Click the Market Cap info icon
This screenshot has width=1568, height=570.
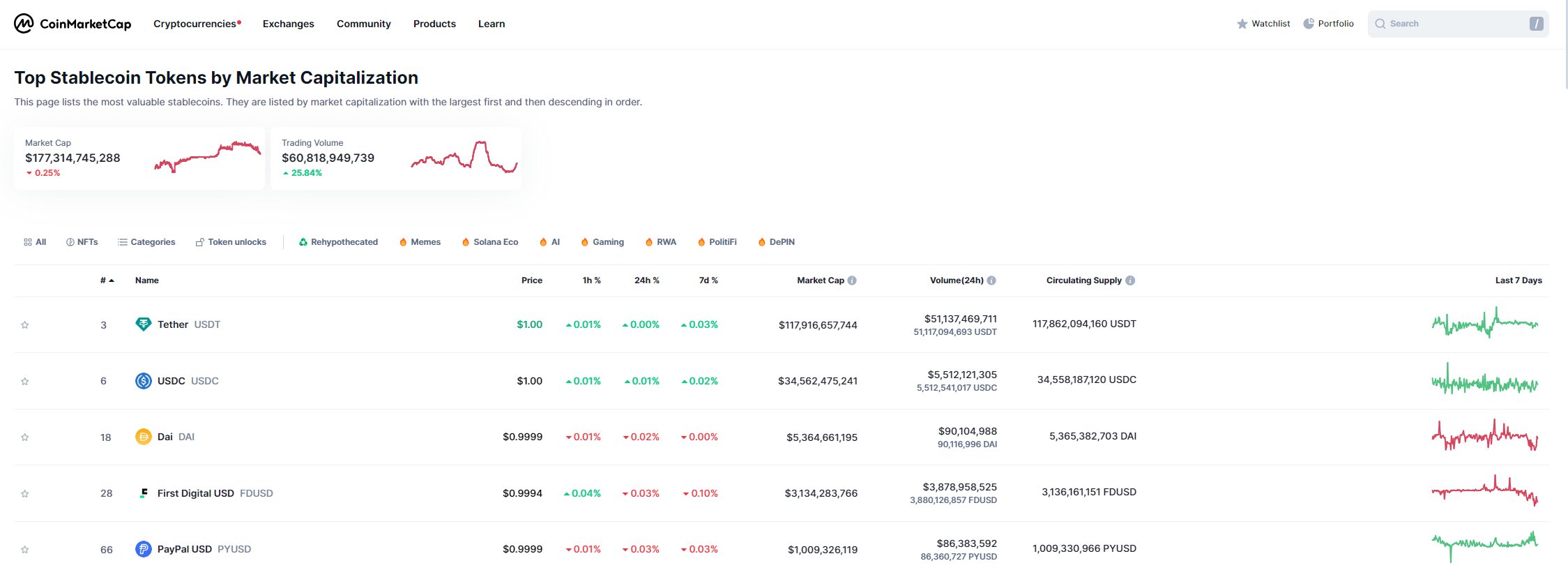[x=852, y=280]
